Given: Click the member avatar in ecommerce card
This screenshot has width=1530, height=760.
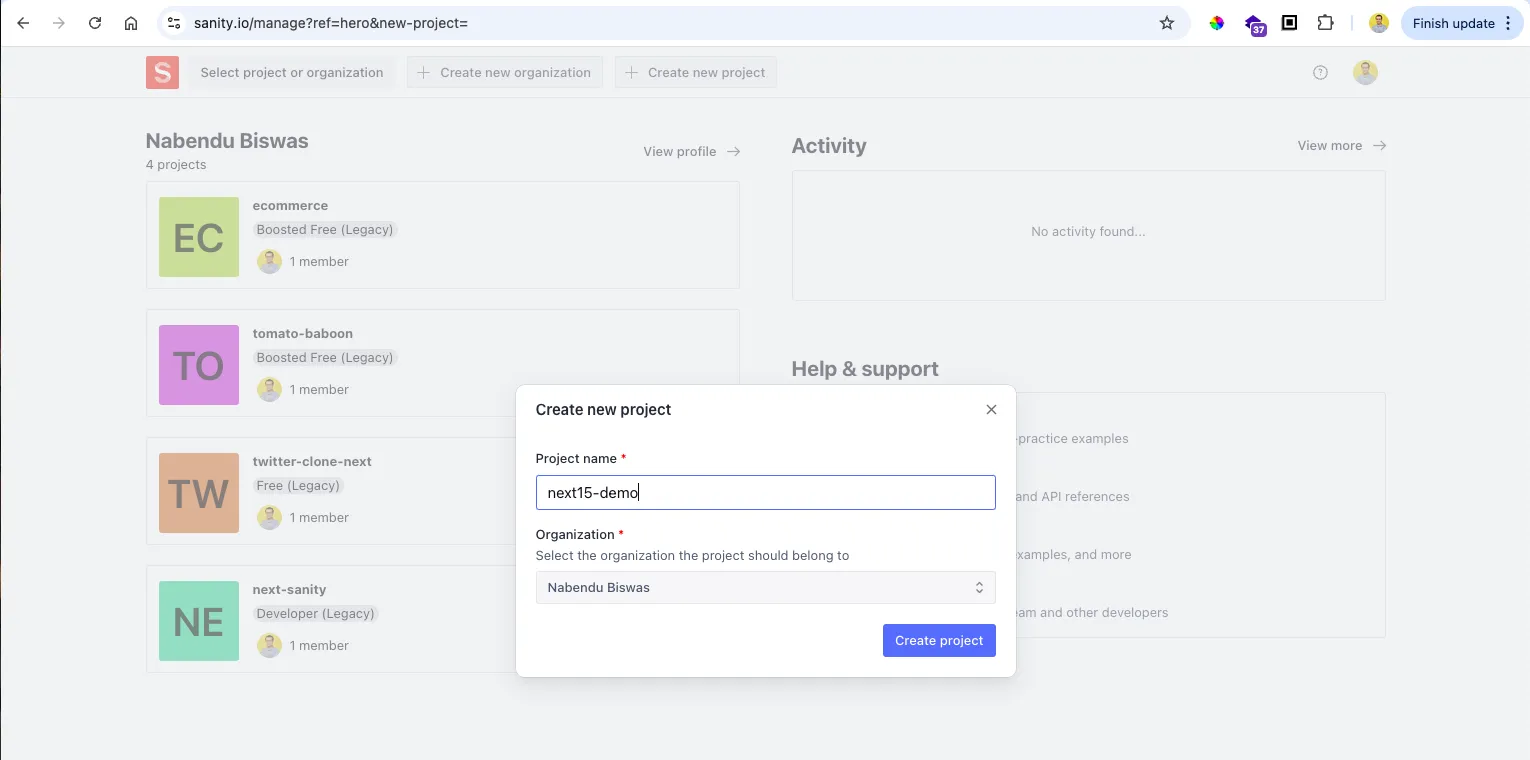Looking at the screenshot, I should click(269, 261).
